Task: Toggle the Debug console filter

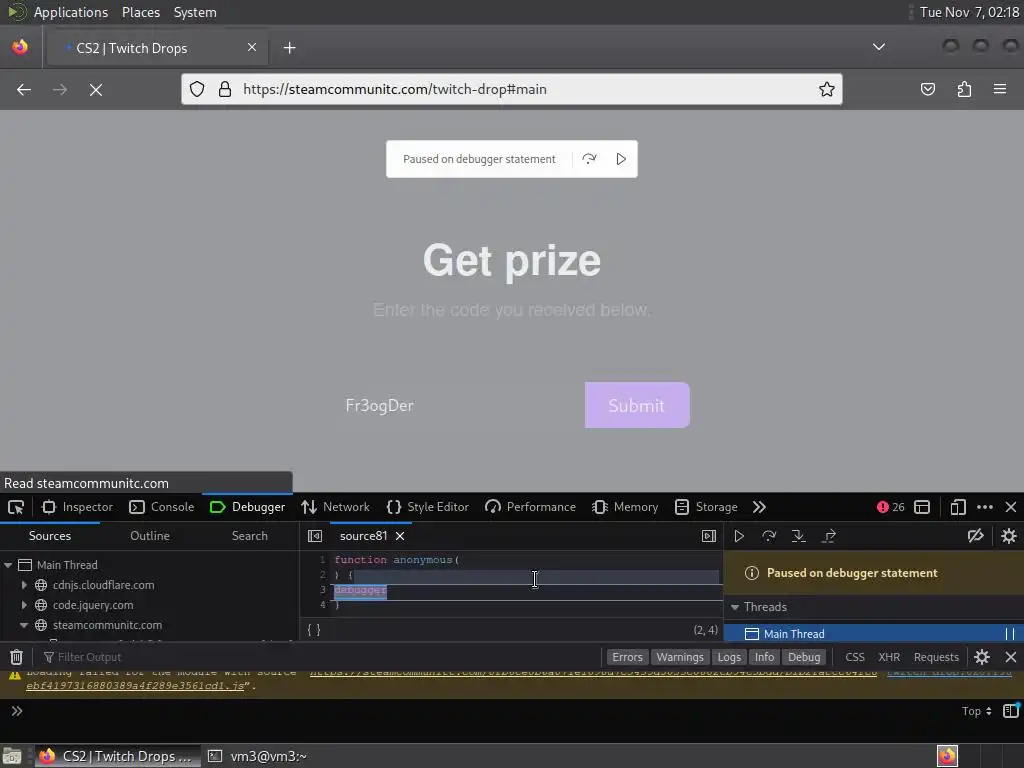Action: [x=804, y=657]
